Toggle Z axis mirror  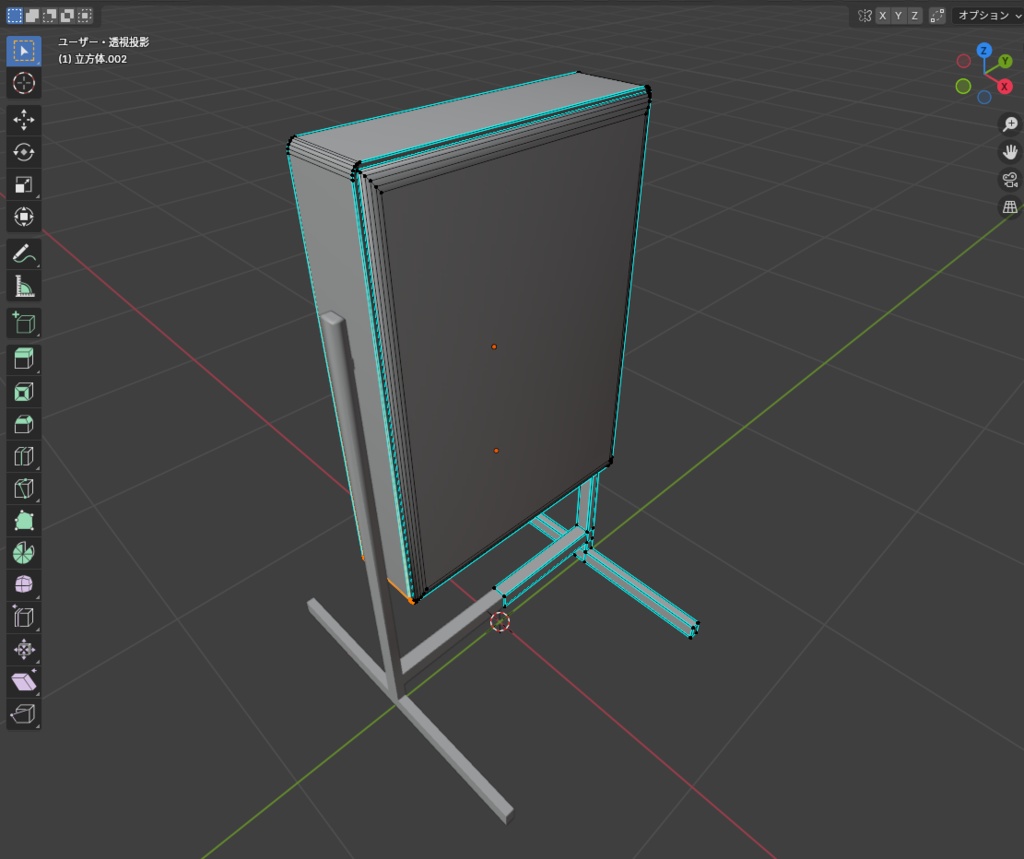(x=914, y=16)
